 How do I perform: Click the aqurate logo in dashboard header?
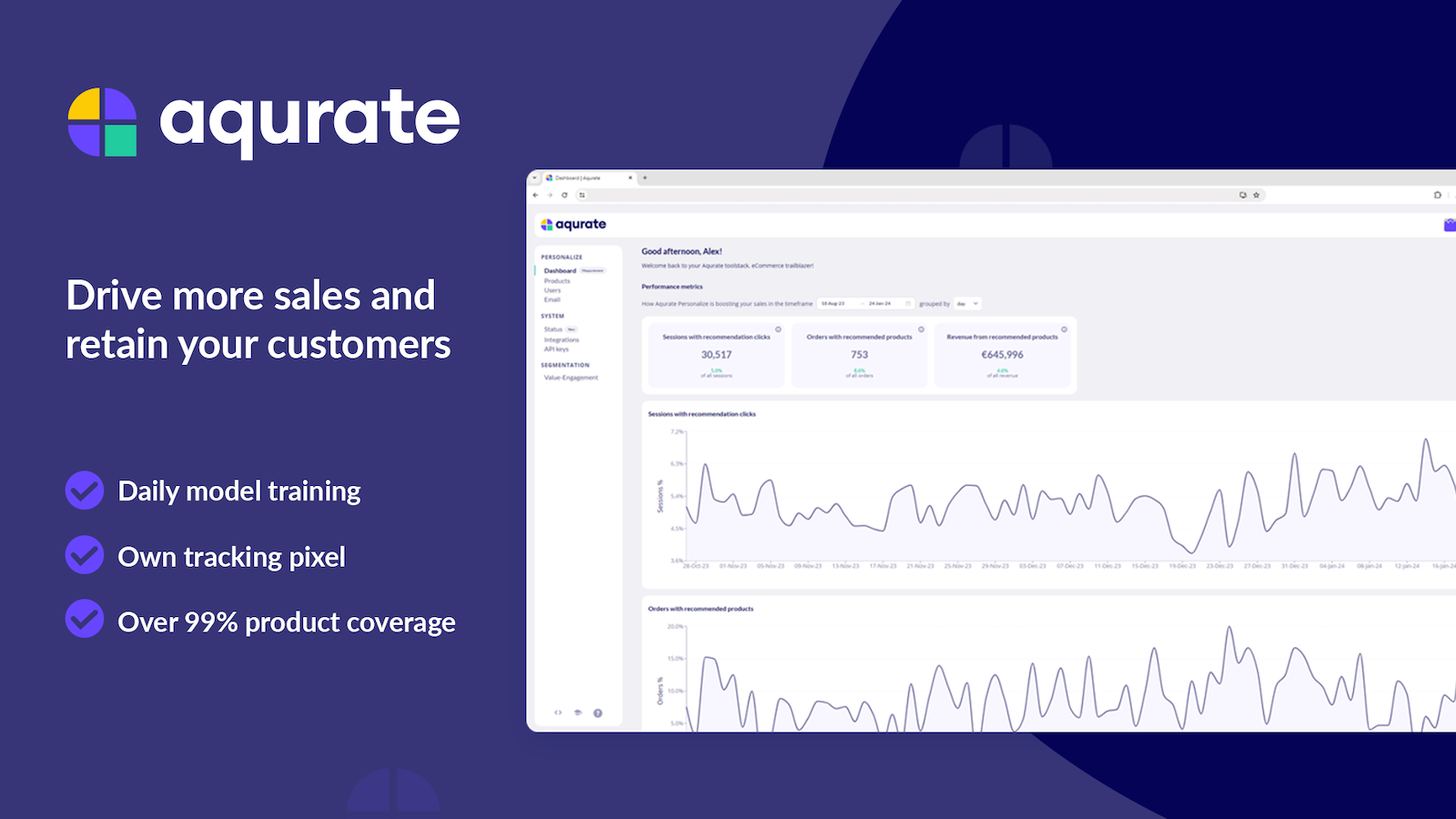[x=573, y=224]
